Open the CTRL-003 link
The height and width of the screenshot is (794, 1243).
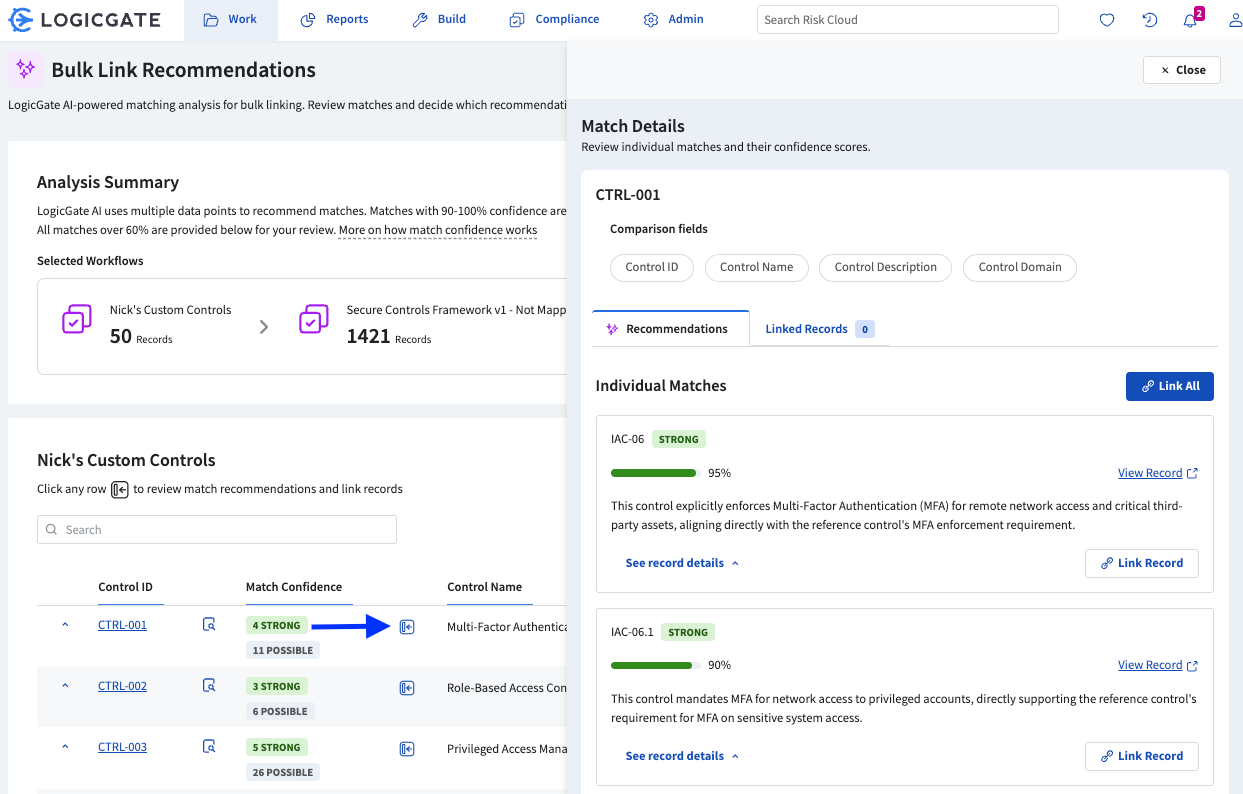pyautogui.click(x=122, y=747)
